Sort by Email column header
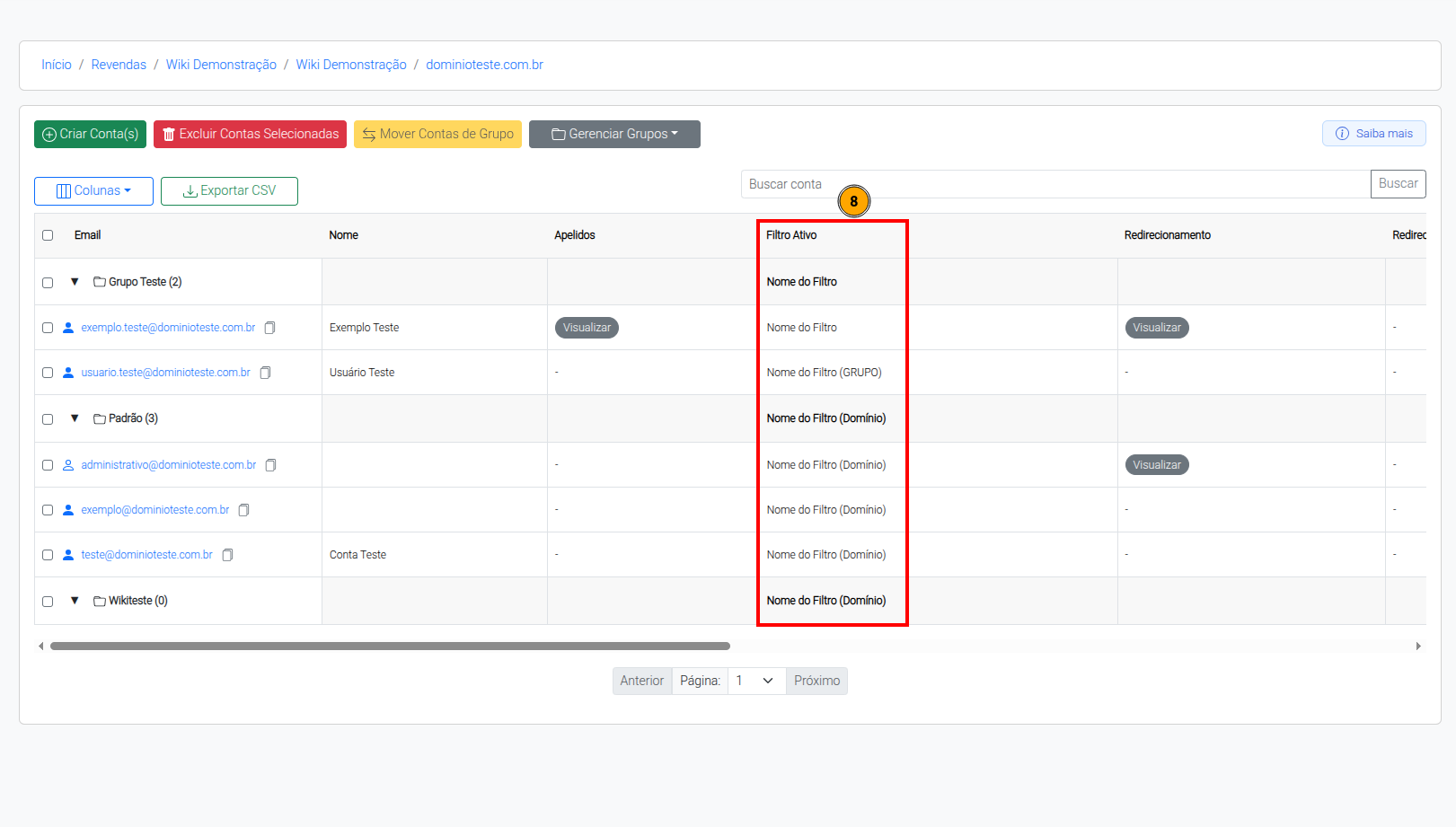This screenshot has width=1456, height=827. 87,235
